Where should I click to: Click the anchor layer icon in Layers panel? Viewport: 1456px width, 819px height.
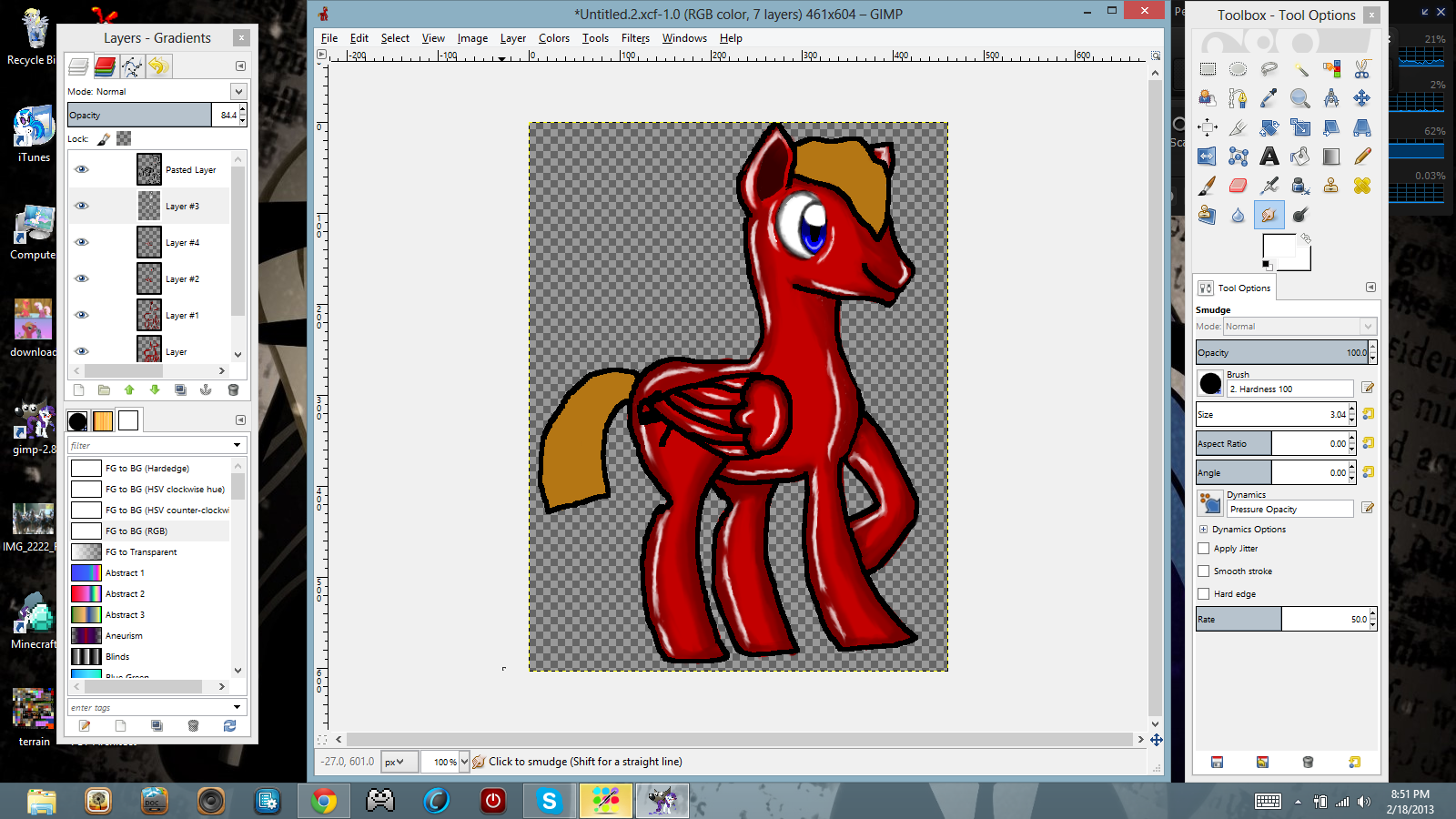(x=207, y=389)
